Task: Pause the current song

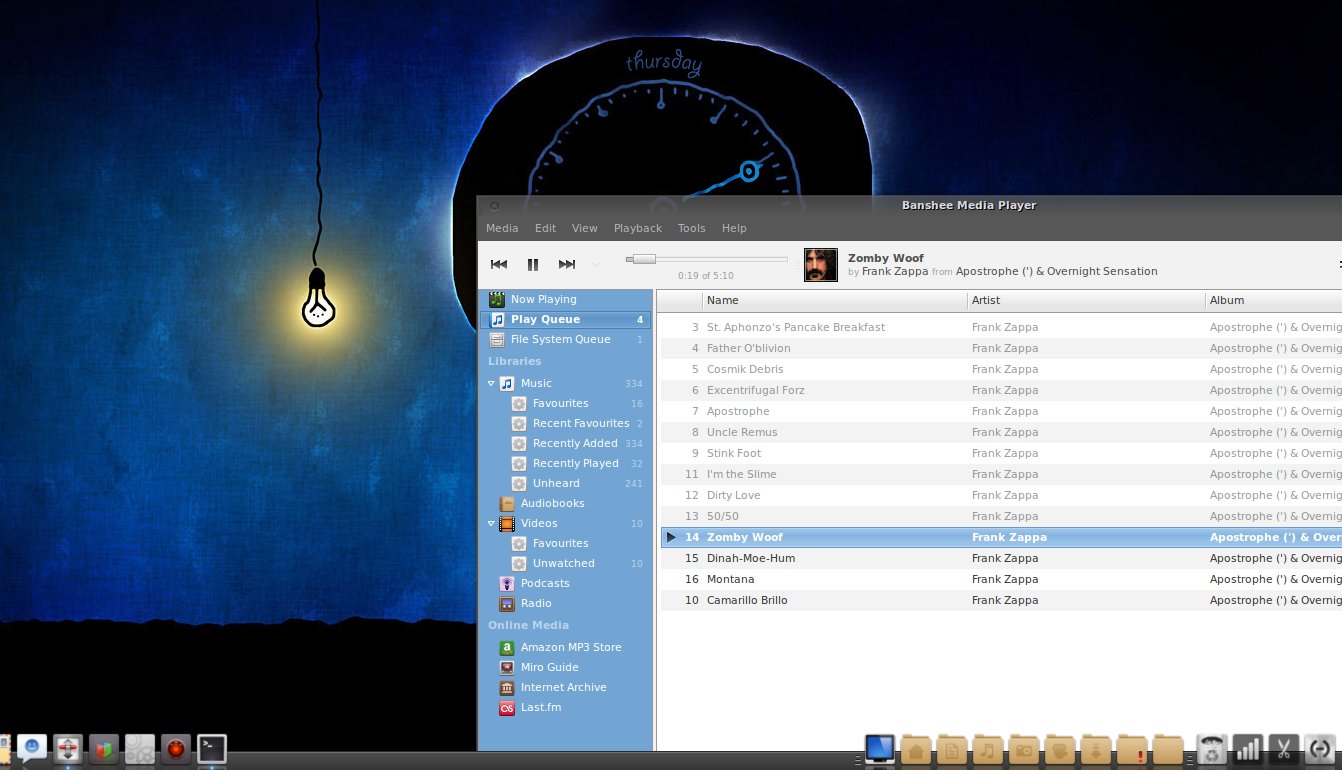Action: (x=533, y=264)
